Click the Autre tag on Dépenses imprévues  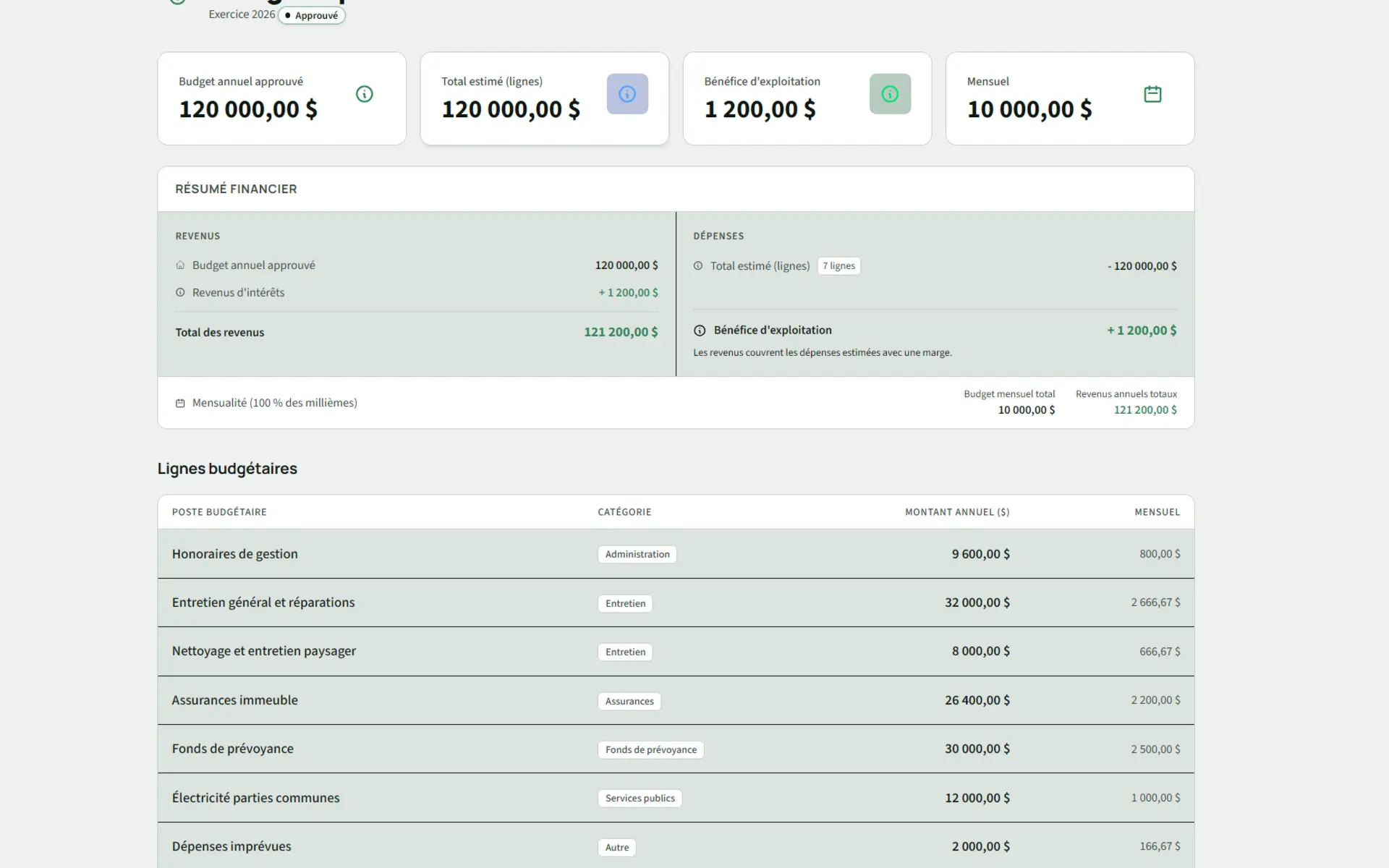616,847
